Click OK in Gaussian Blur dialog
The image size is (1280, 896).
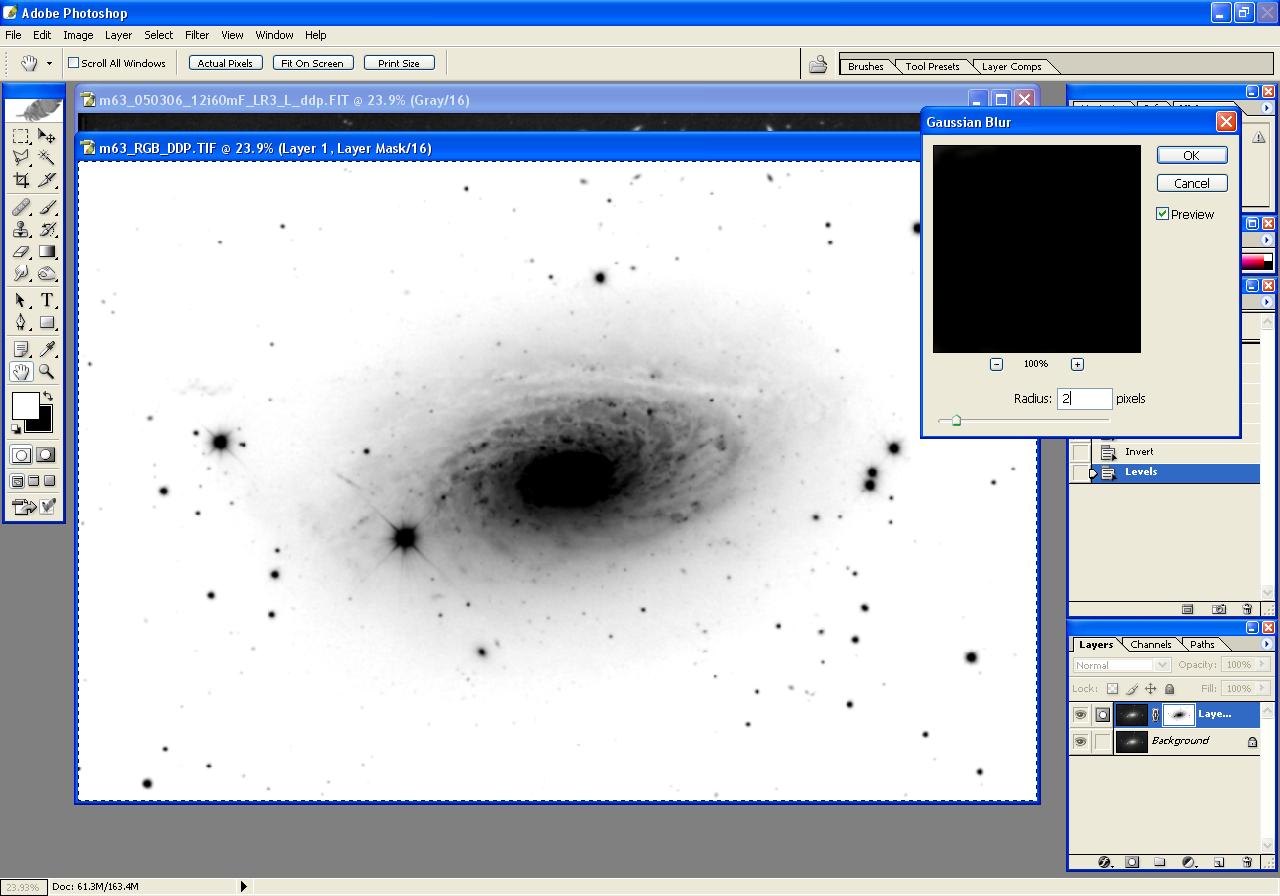[1191, 155]
